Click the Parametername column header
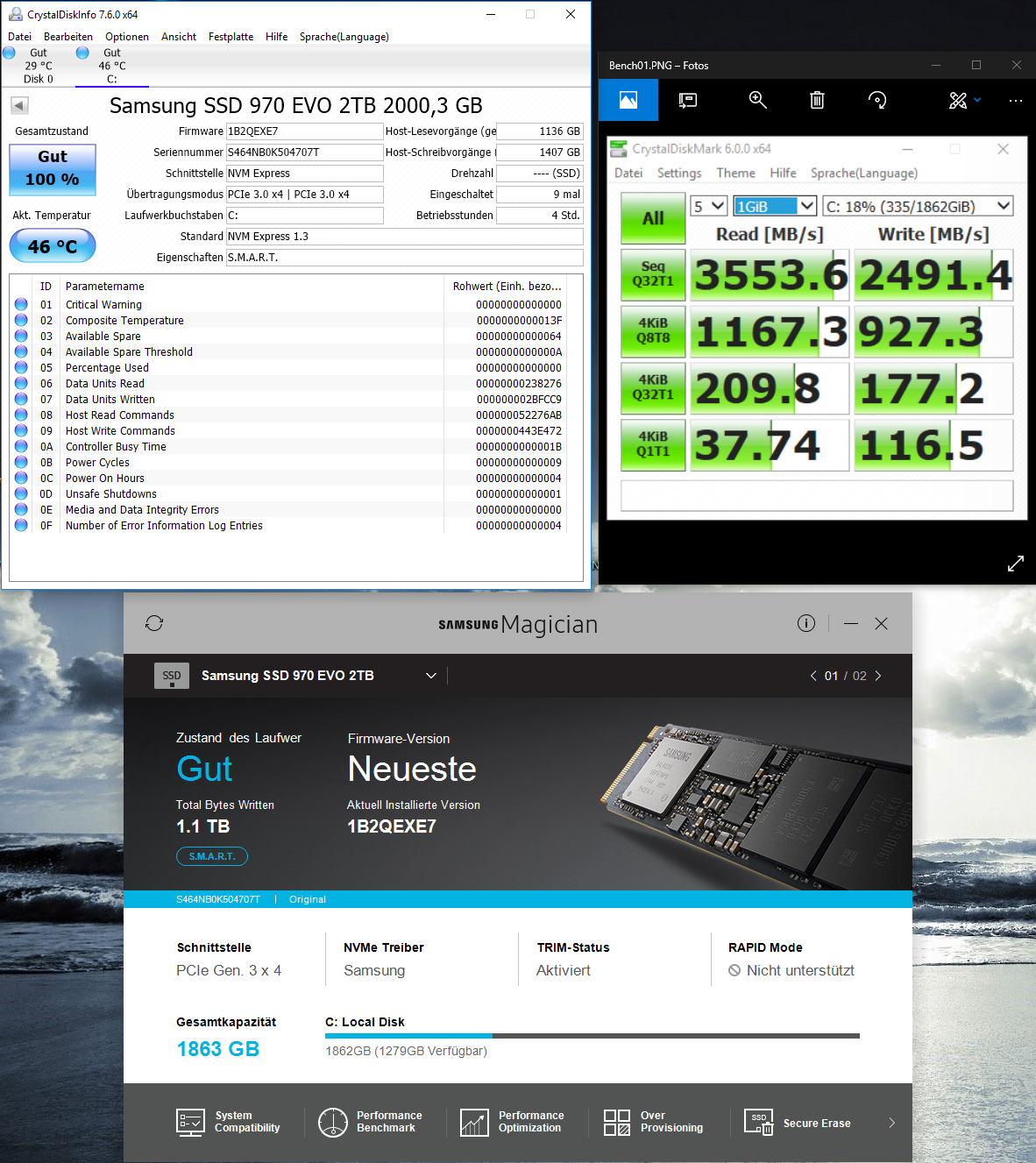The height and width of the screenshot is (1163, 1036). [x=253, y=287]
